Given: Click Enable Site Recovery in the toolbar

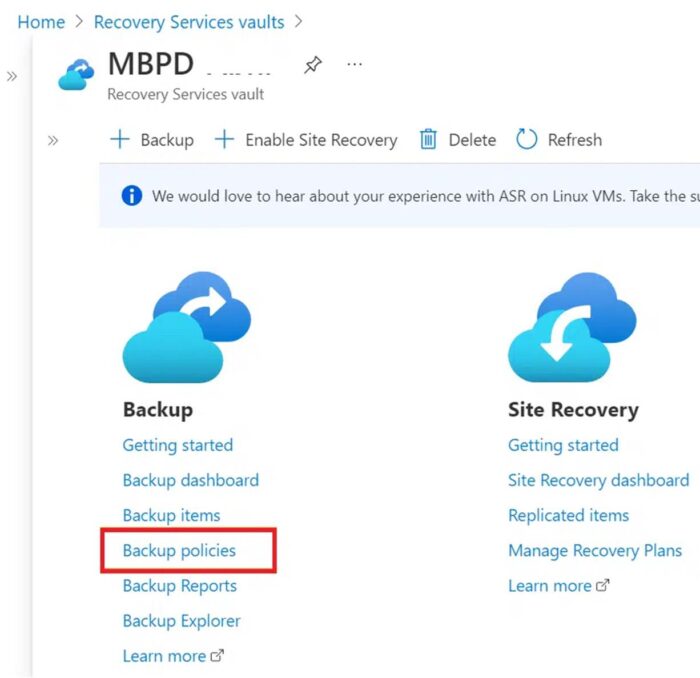Looking at the screenshot, I should click(321, 140).
